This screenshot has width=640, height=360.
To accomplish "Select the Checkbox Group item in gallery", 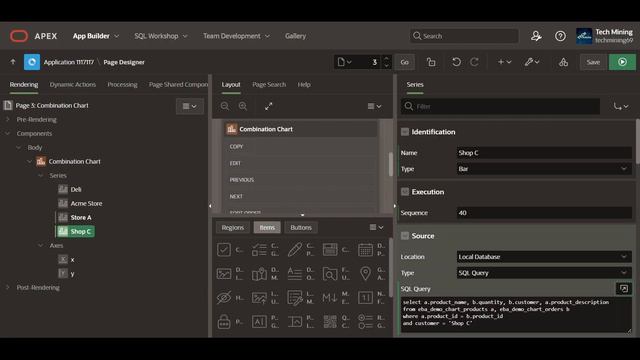I will pos(259,249).
